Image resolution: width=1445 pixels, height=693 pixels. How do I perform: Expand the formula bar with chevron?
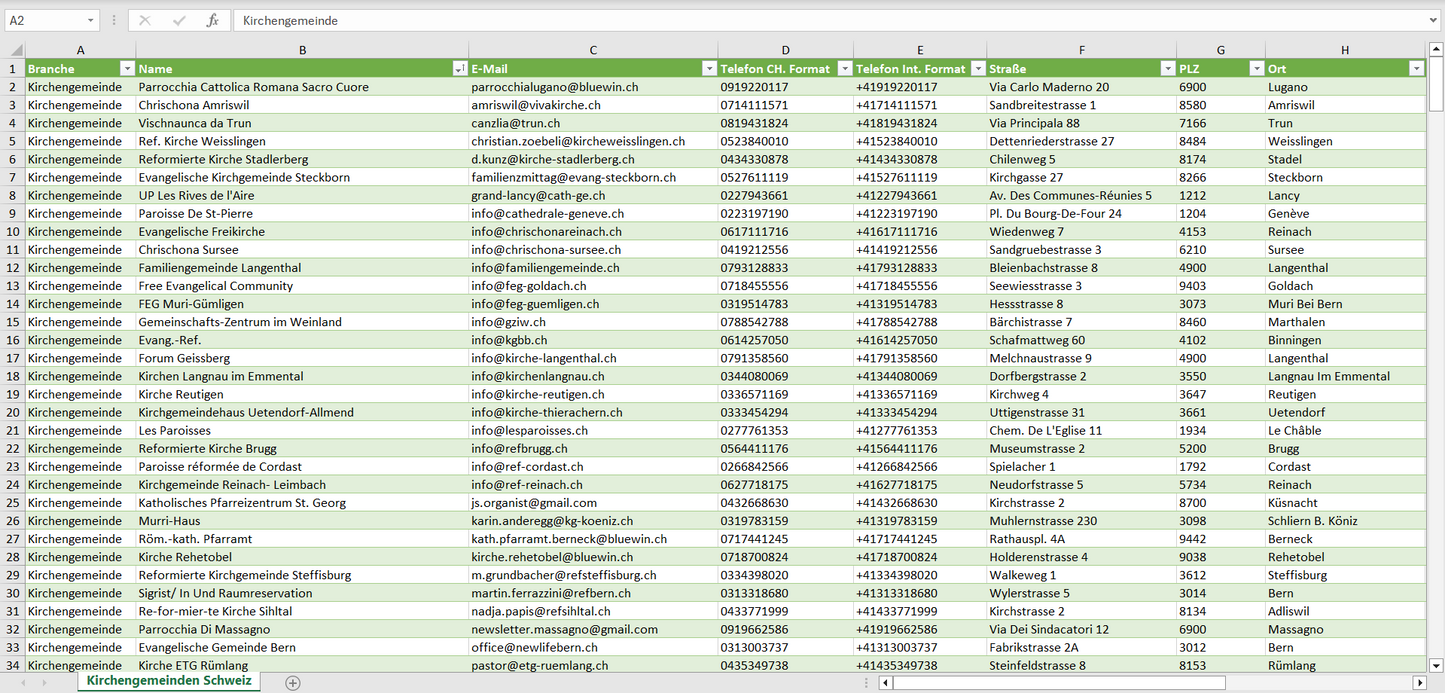click(1435, 20)
